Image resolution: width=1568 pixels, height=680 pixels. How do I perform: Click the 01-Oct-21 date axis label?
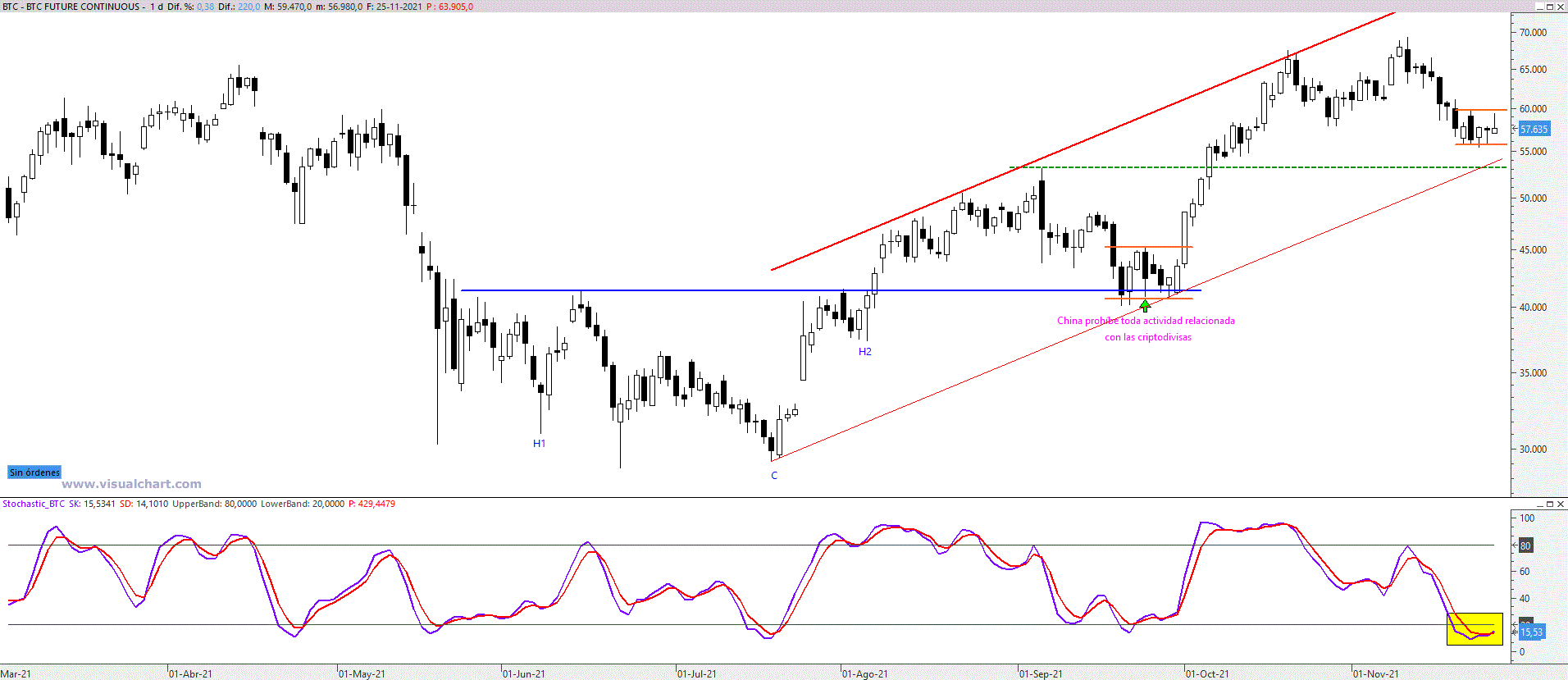(1207, 674)
